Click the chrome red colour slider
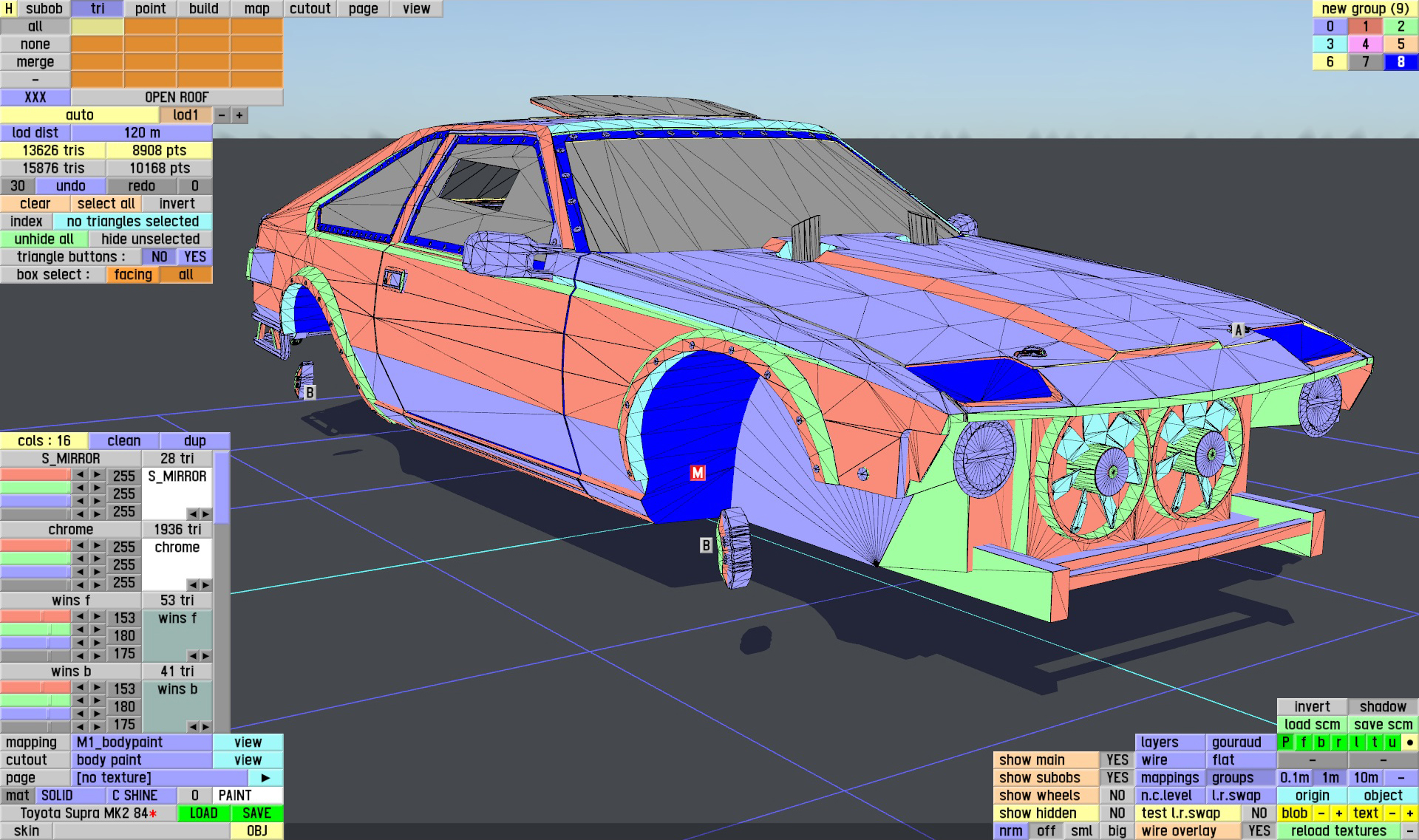The width and height of the screenshot is (1419, 840). point(35,546)
